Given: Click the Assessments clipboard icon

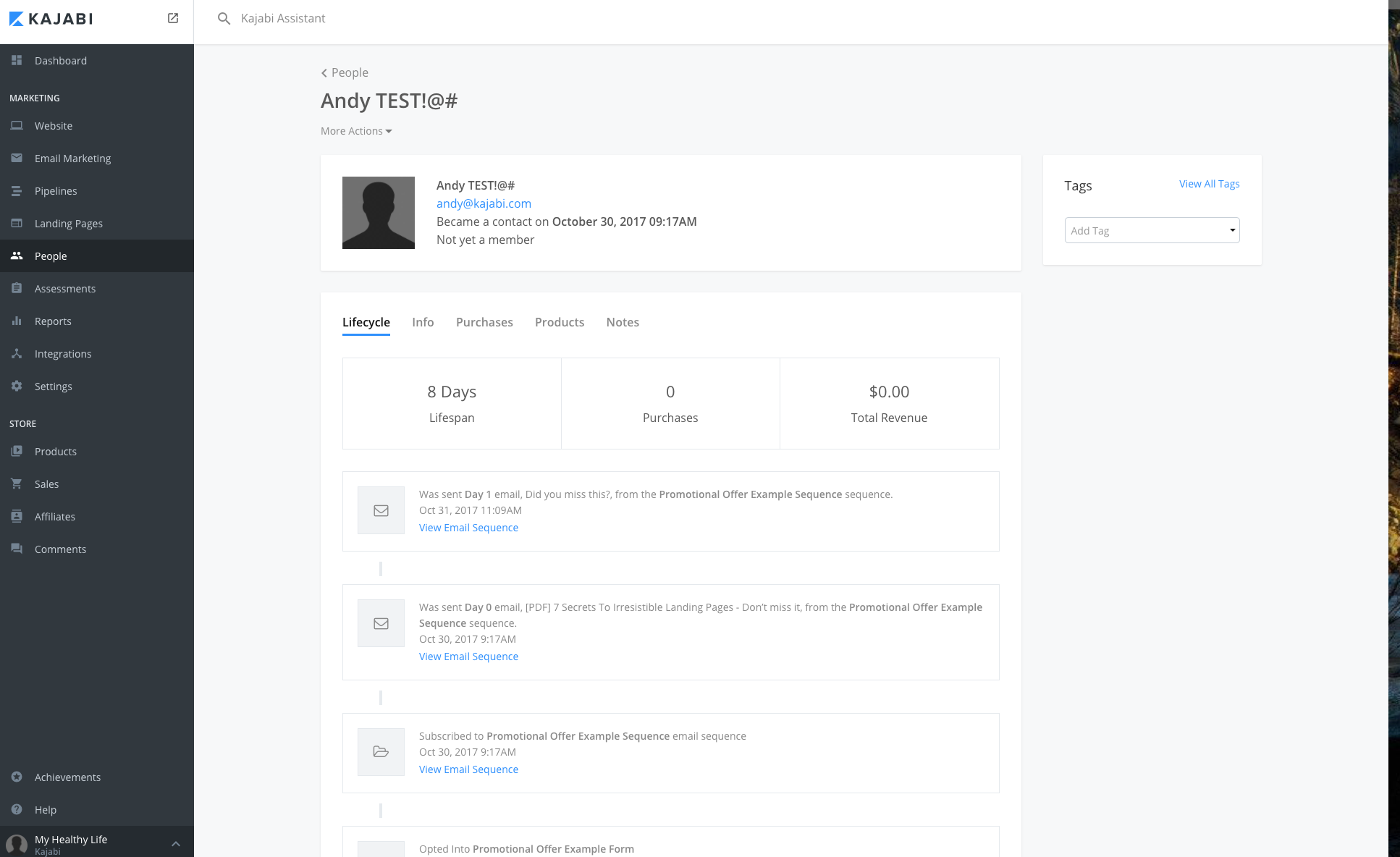Looking at the screenshot, I should coord(17,288).
